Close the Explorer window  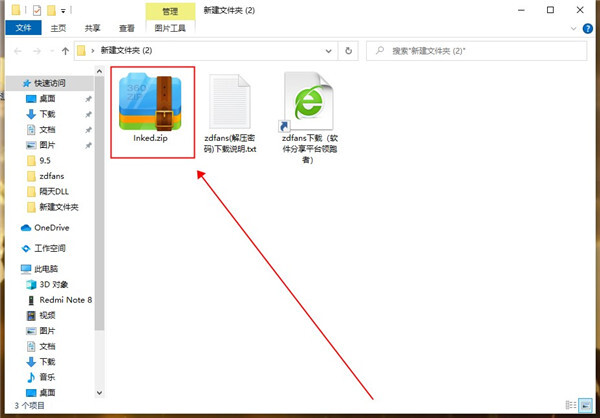(580, 10)
